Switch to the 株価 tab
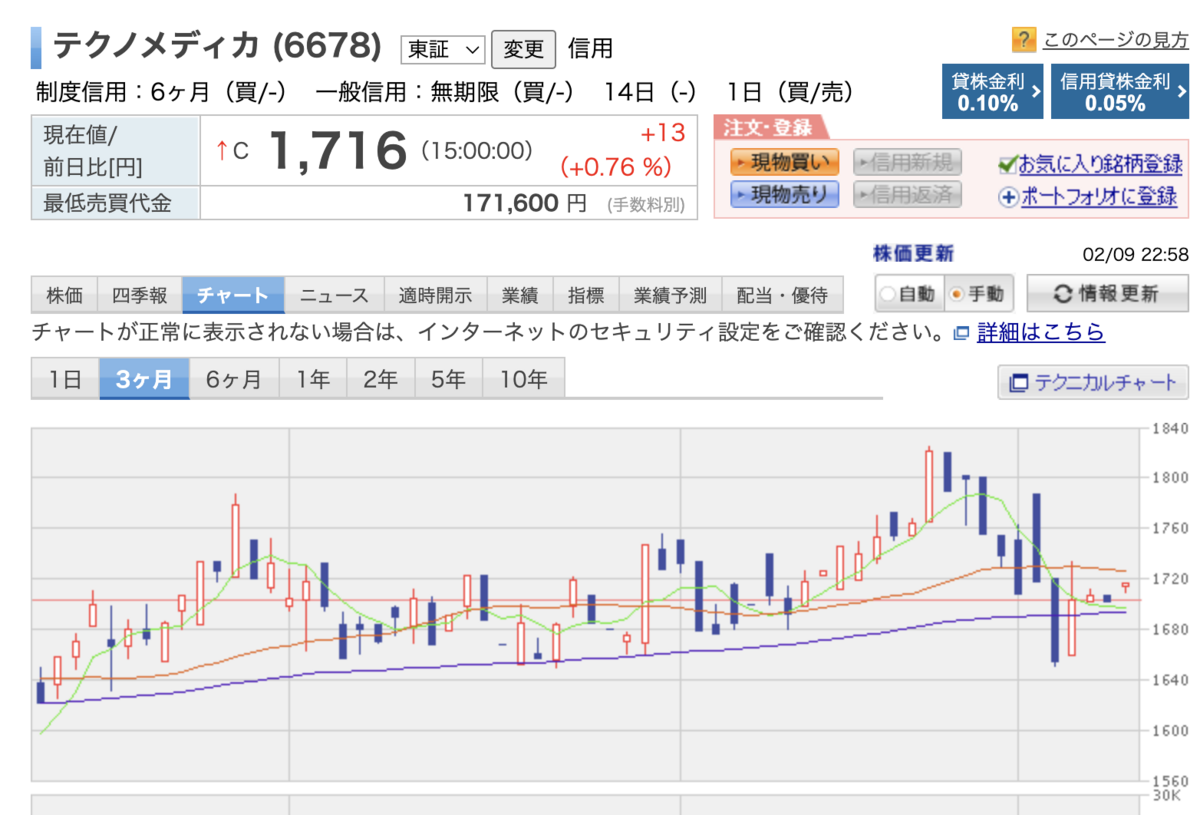 (x=64, y=295)
